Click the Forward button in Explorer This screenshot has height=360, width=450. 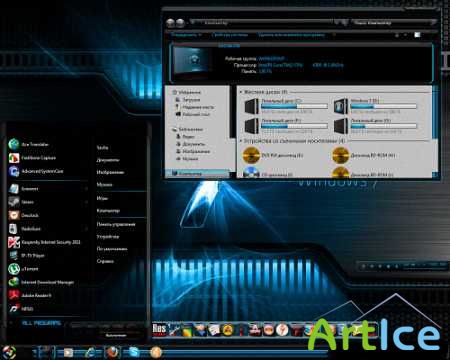(x=180, y=23)
